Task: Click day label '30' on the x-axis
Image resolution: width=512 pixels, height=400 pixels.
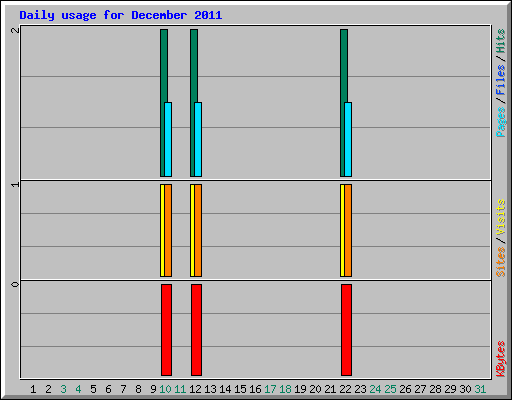Action: (x=465, y=389)
